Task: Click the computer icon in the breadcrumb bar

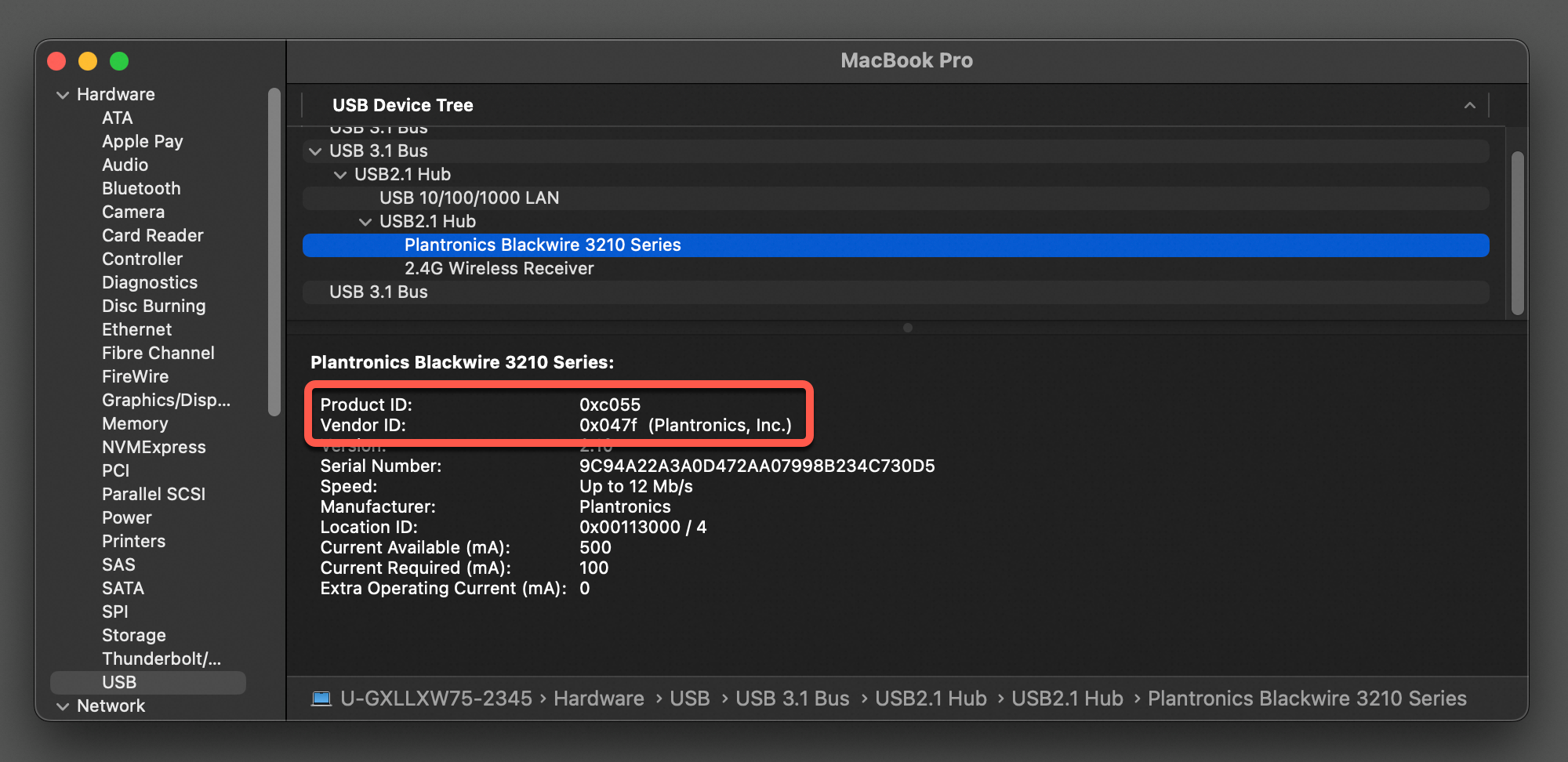Action: 322,698
